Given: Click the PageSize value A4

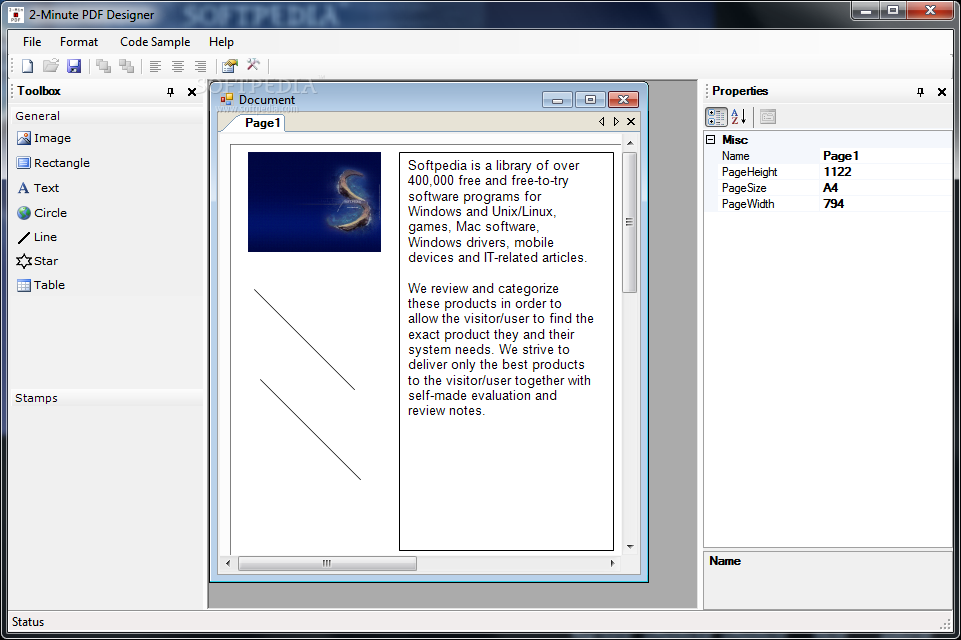Looking at the screenshot, I should (x=886, y=188).
